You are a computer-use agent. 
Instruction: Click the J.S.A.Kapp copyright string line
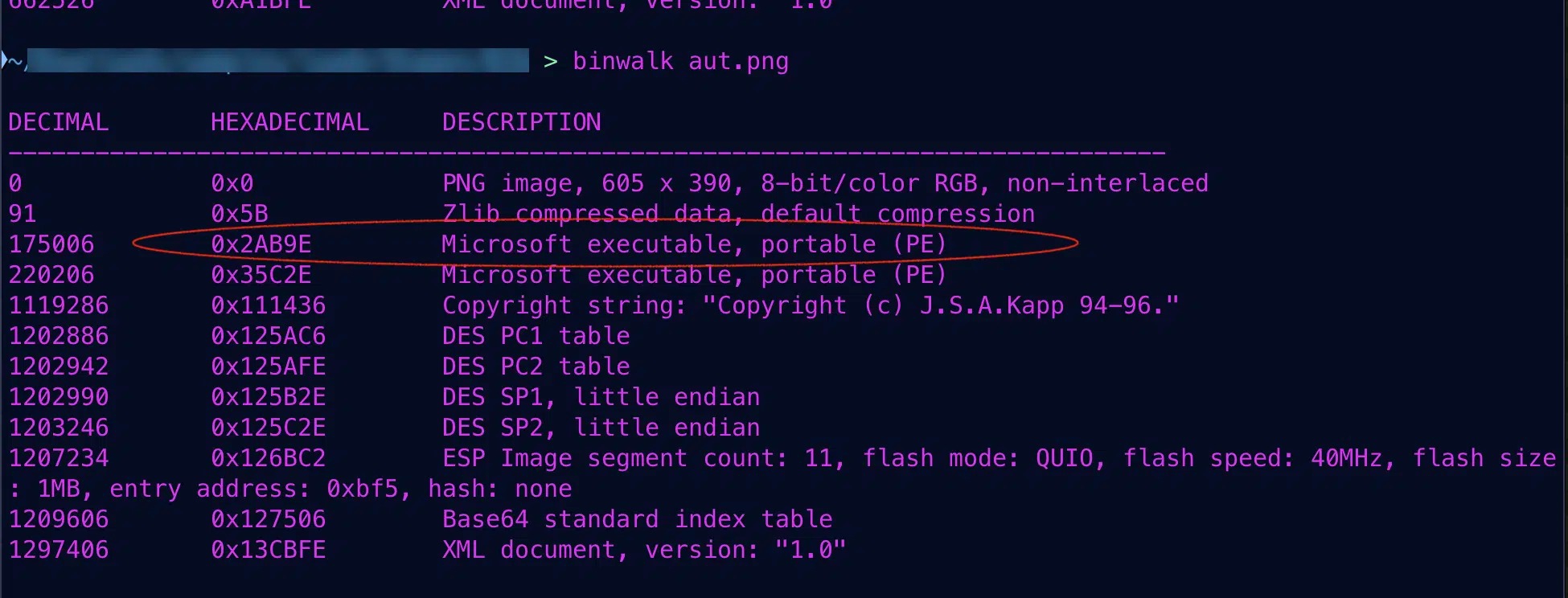[810, 305]
